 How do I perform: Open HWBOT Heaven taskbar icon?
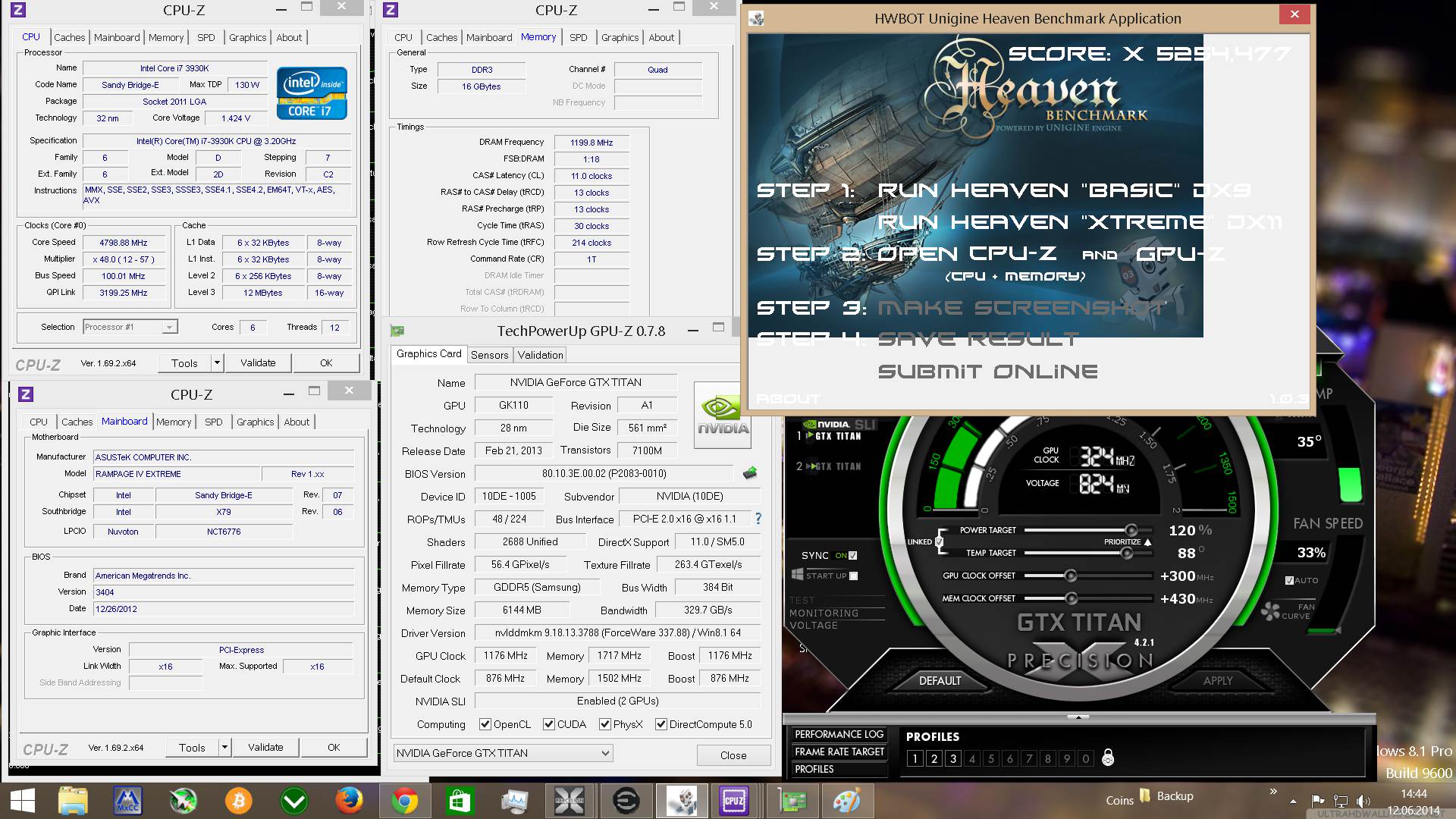pyautogui.click(x=681, y=801)
